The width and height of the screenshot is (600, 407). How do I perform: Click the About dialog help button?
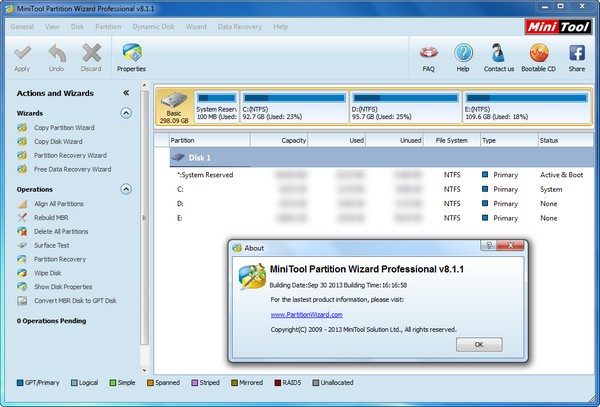click(x=488, y=246)
